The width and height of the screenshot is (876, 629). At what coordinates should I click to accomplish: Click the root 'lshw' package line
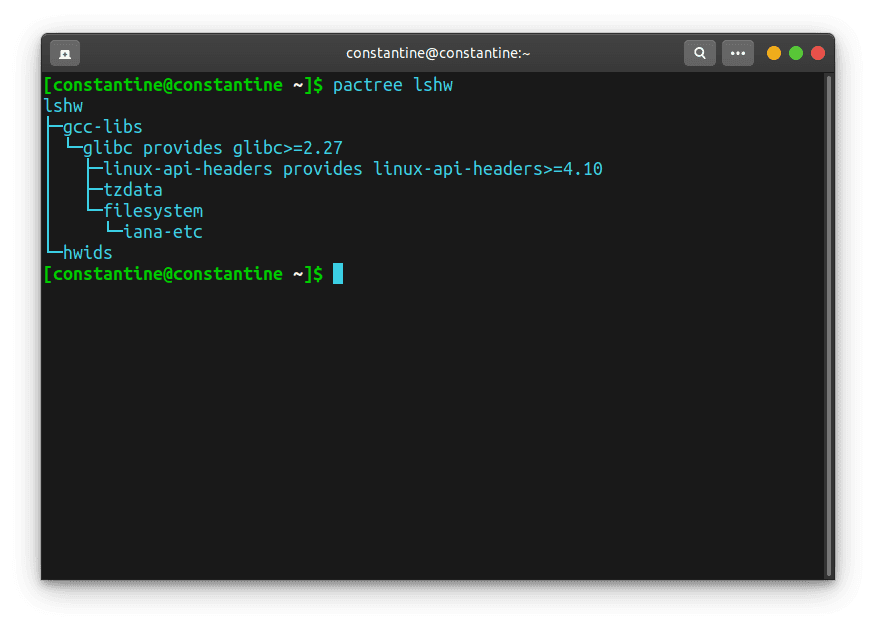[x=63, y=106]
